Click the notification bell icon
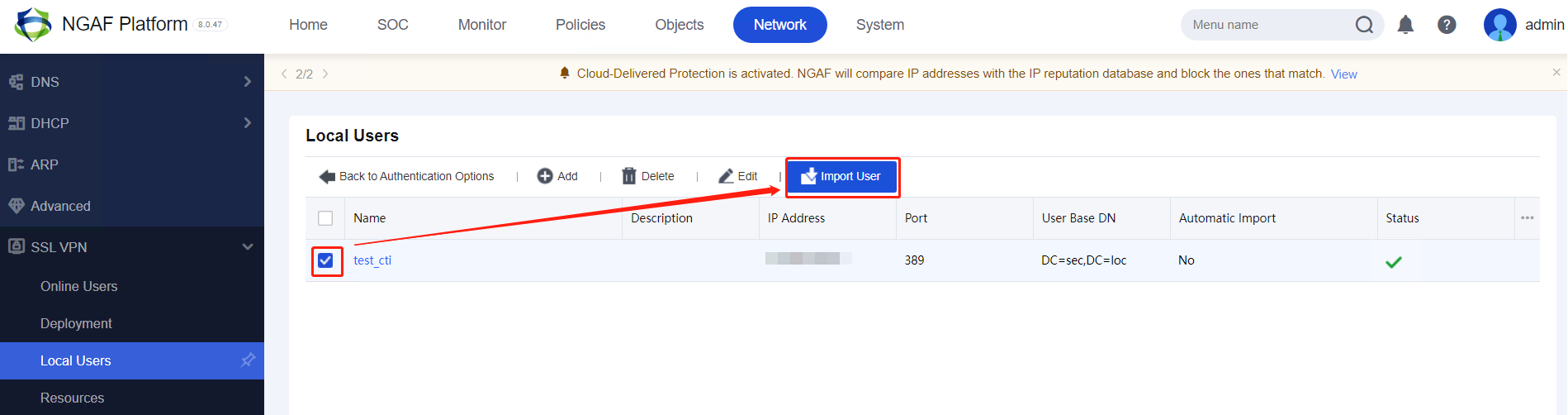 (1405, 25)
